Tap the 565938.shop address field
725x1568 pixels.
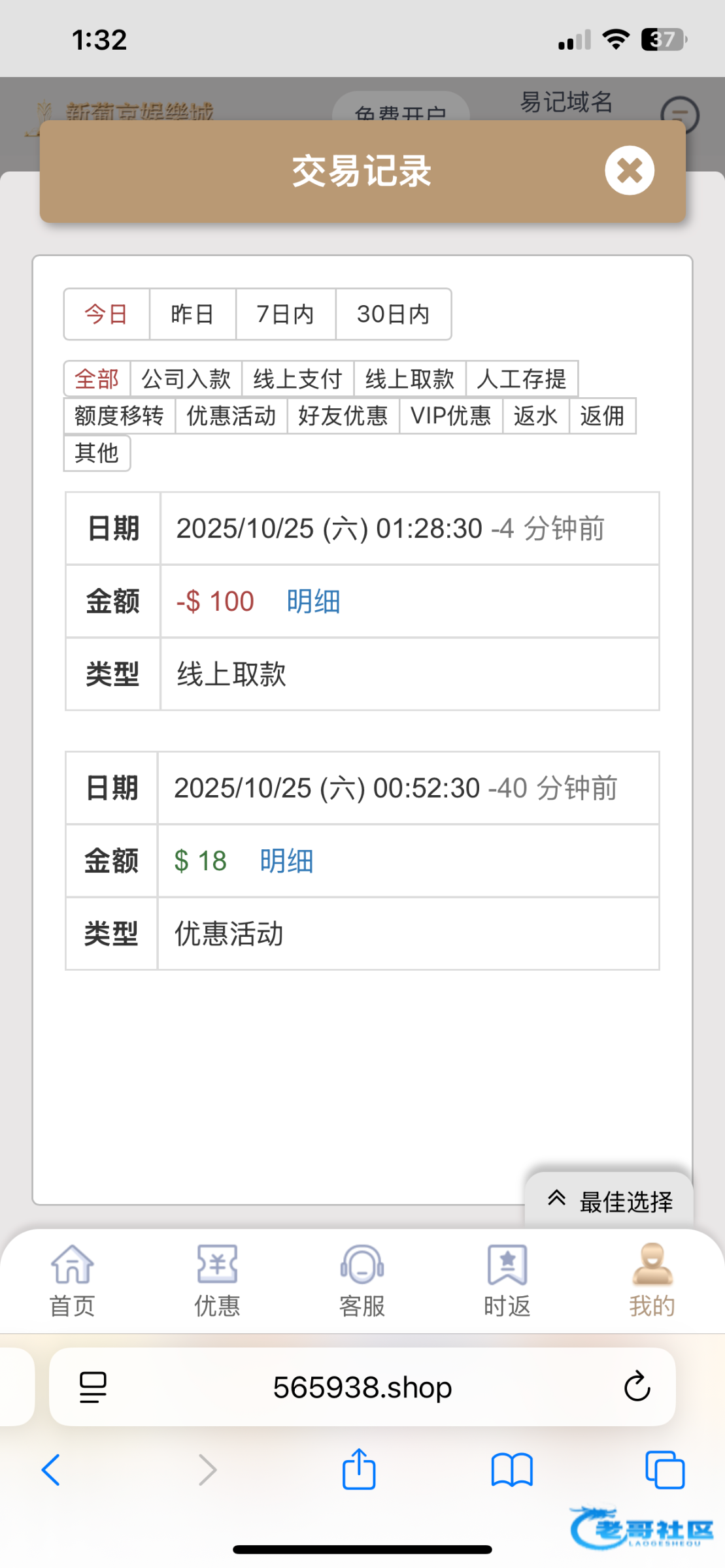(362, 1387)
